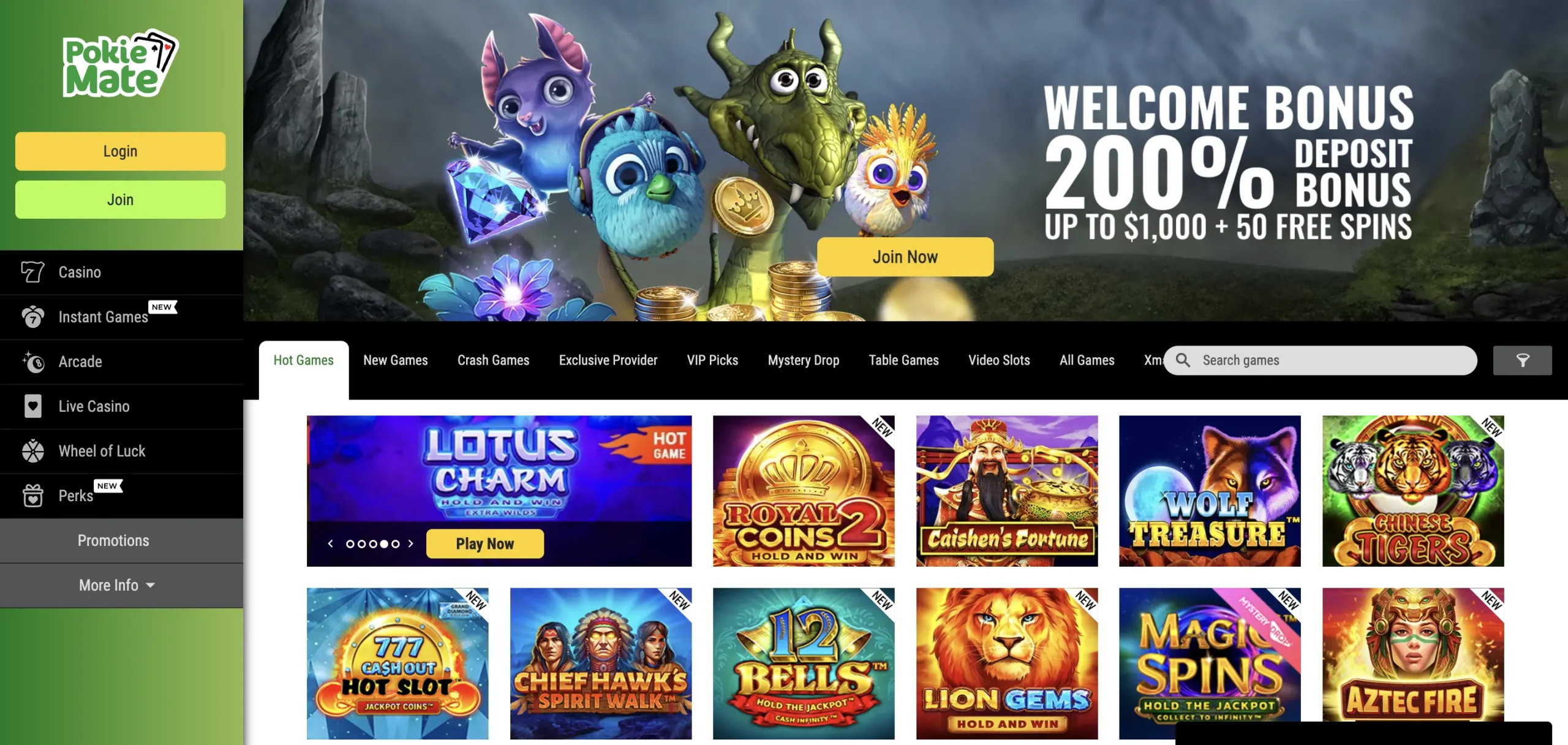This screenshot has height=745, width=1568.
Task: Select the last carousel dot indicator
Action: 395,543
